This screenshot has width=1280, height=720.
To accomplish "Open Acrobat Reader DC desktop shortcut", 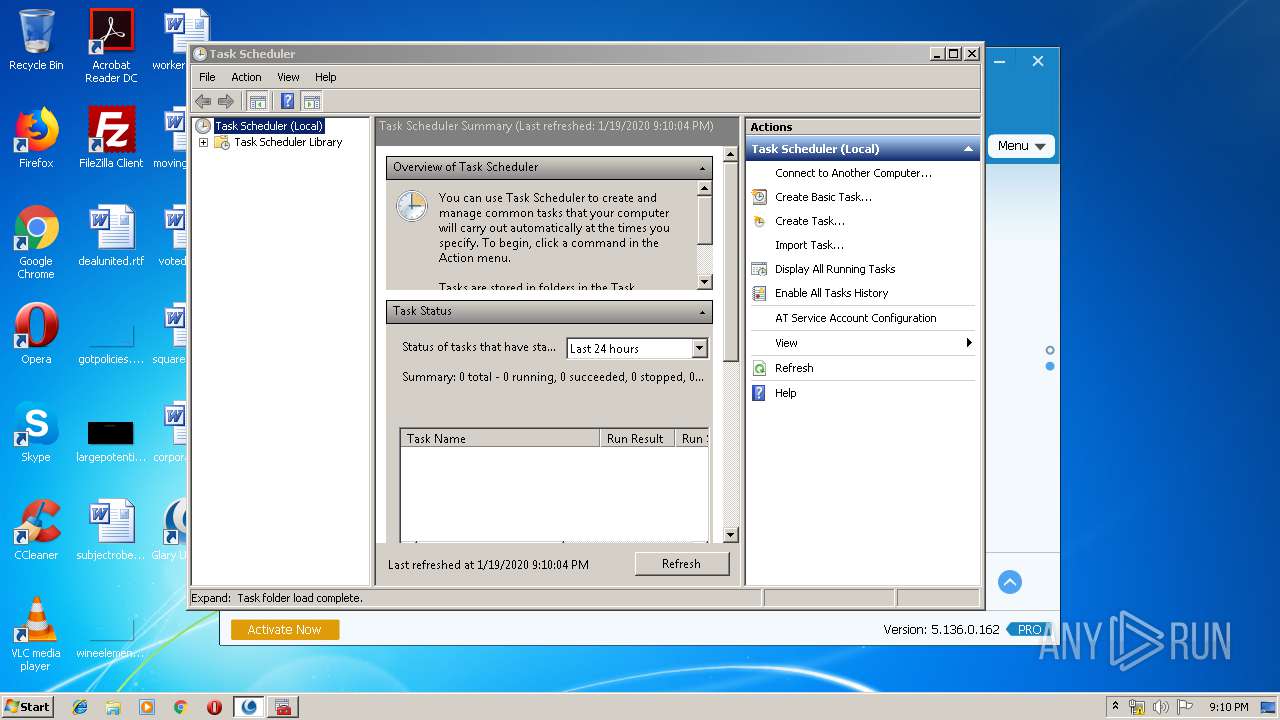I will [x=111, y=46].
